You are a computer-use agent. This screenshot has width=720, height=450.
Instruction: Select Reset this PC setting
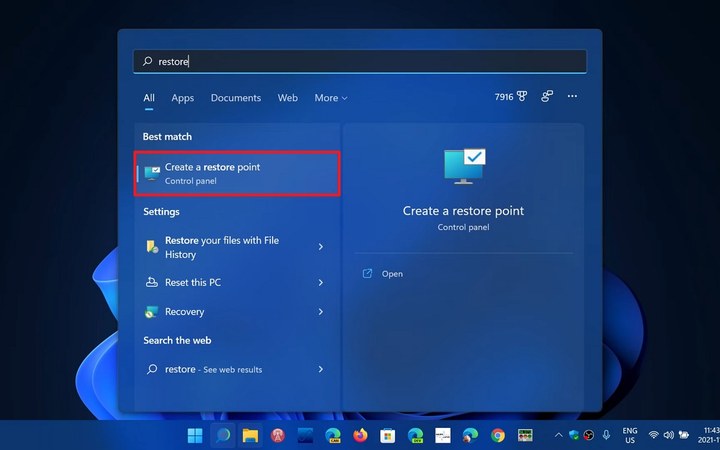tap(235, 282)
